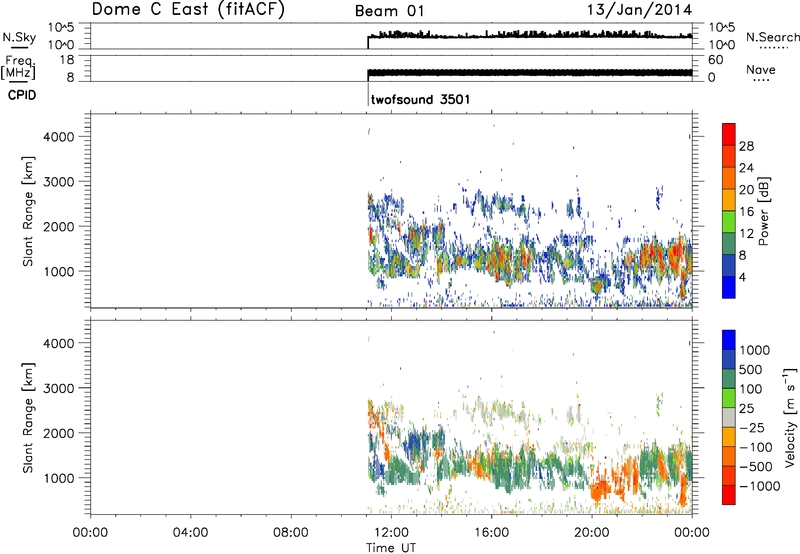Click the 'Nave' label
This screenshot has height=554, width=800.
pos(761,69)
